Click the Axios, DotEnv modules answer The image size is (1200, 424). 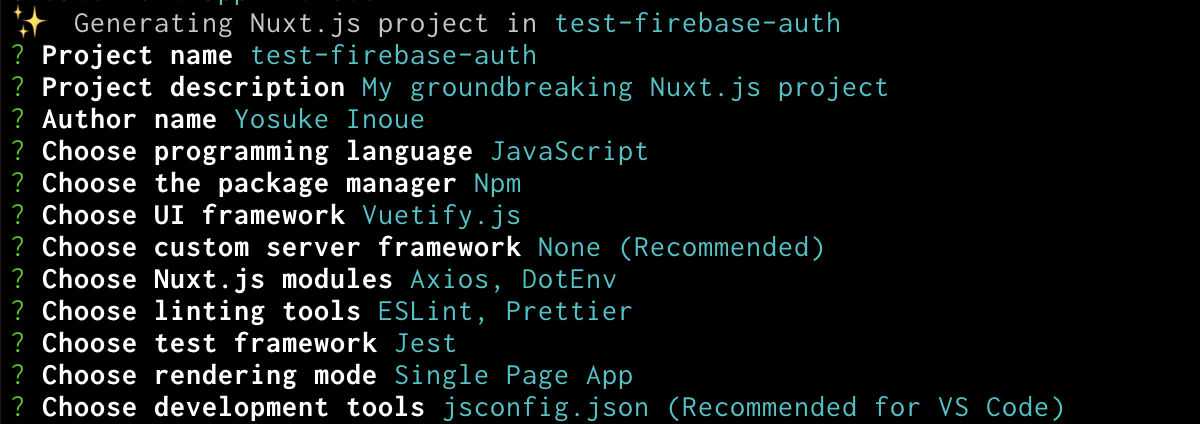click(x=513, y=279)
